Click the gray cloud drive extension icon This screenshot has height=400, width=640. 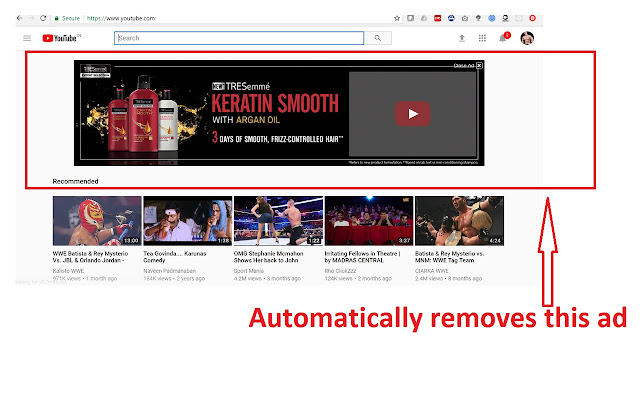click(424, 18)
